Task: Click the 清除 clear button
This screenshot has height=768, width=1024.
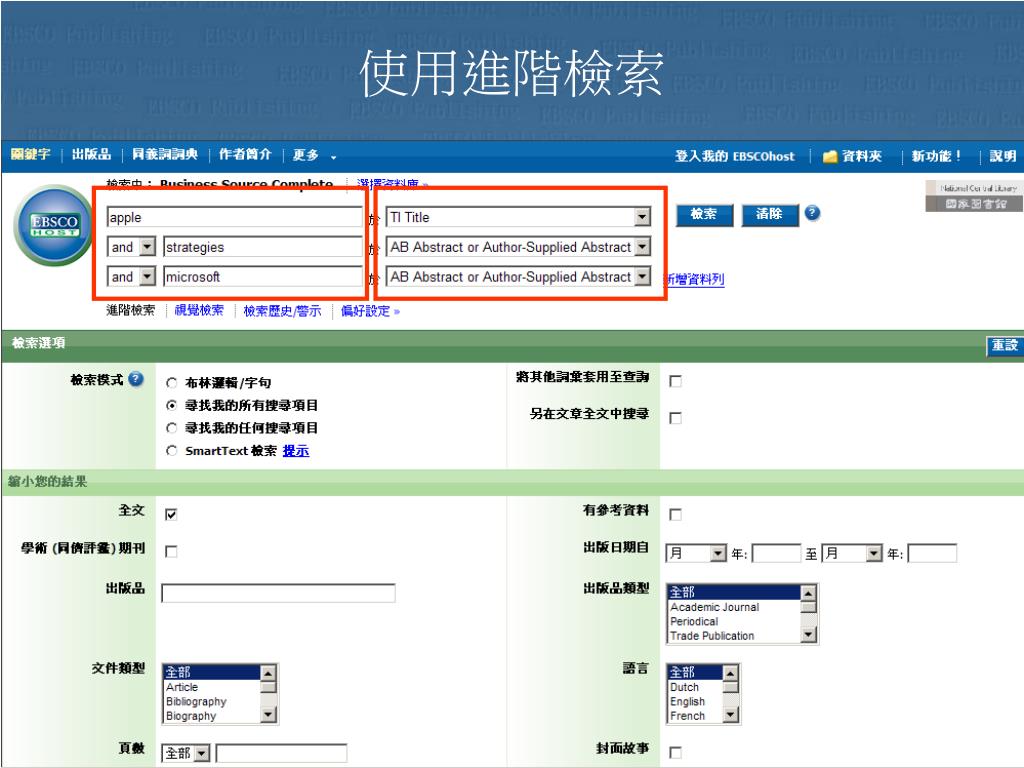Action: coord(769,215)
